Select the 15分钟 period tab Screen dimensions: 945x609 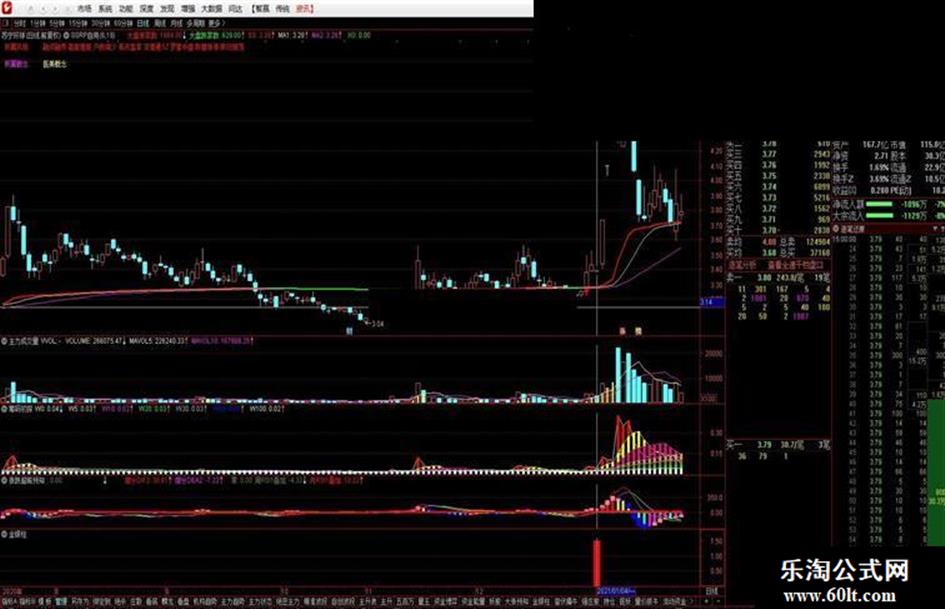pos(78,23)
